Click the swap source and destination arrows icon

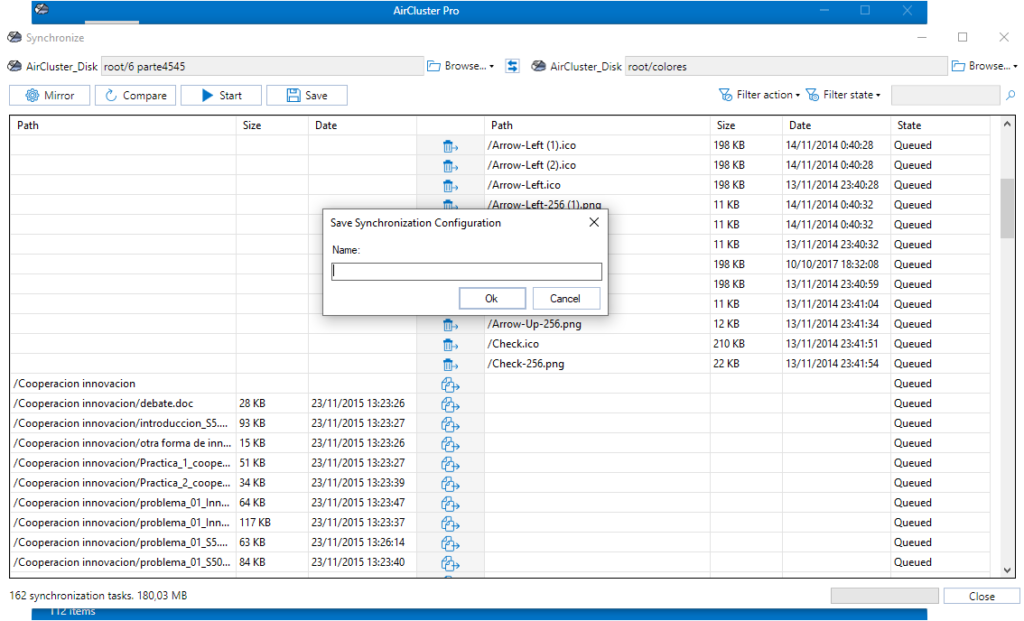[x=513, y=66]
